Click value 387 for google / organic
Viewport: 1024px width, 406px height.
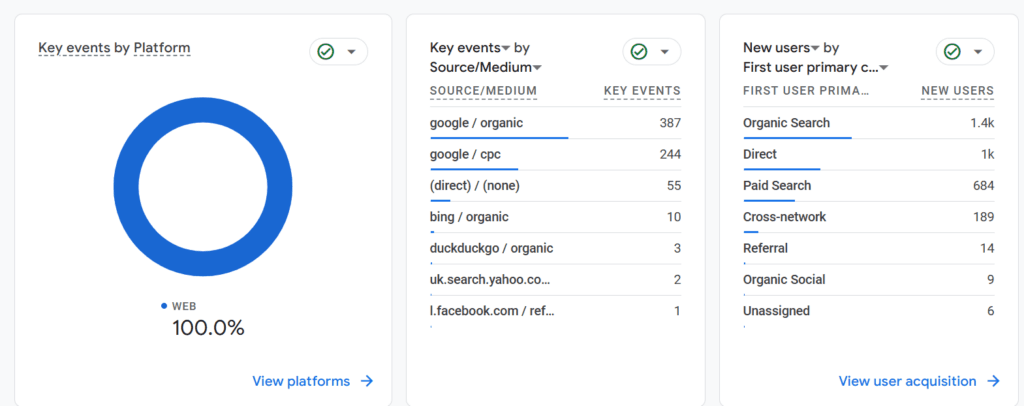670,123
